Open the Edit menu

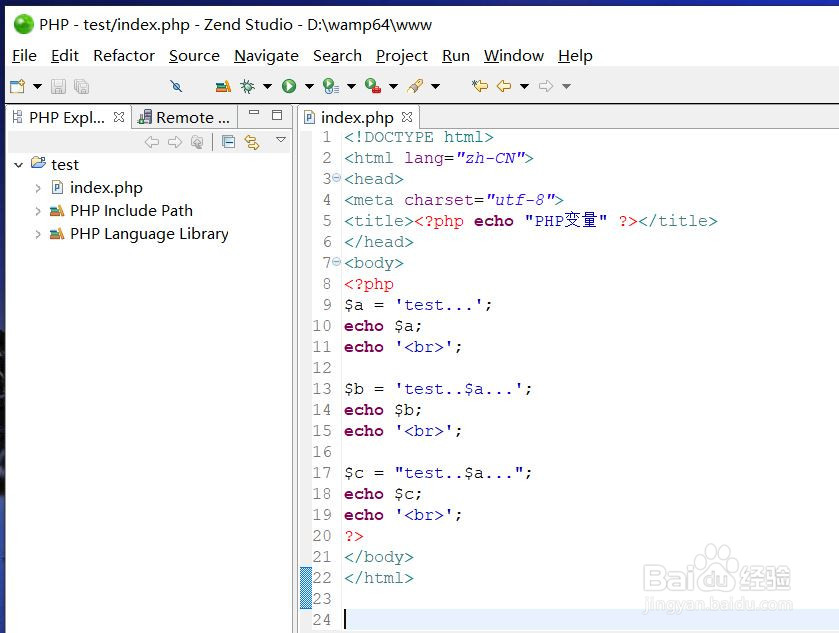pos(65,56)
